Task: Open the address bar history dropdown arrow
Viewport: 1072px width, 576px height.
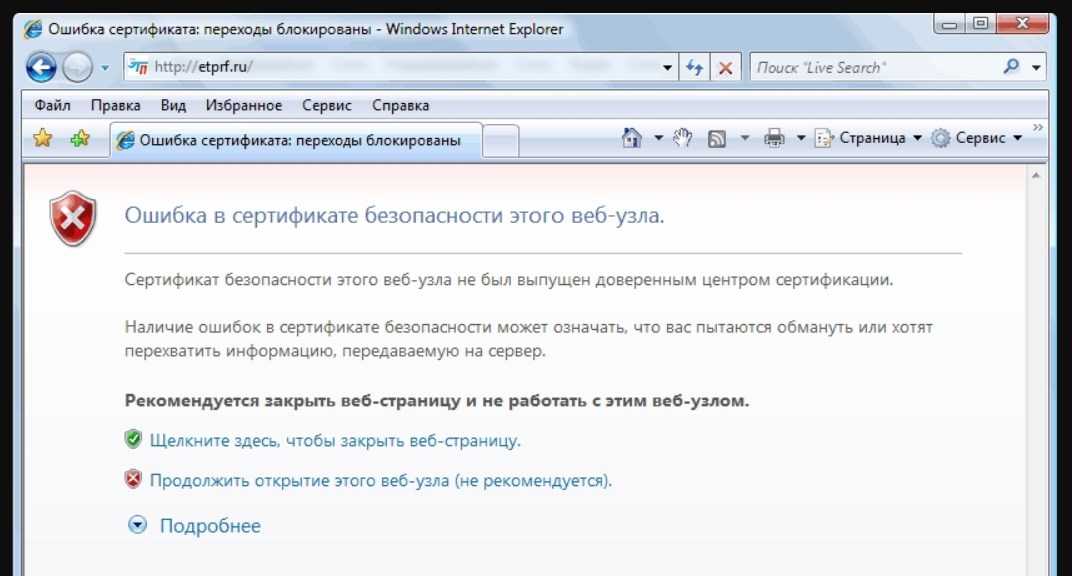Action: tap(667, 68)
